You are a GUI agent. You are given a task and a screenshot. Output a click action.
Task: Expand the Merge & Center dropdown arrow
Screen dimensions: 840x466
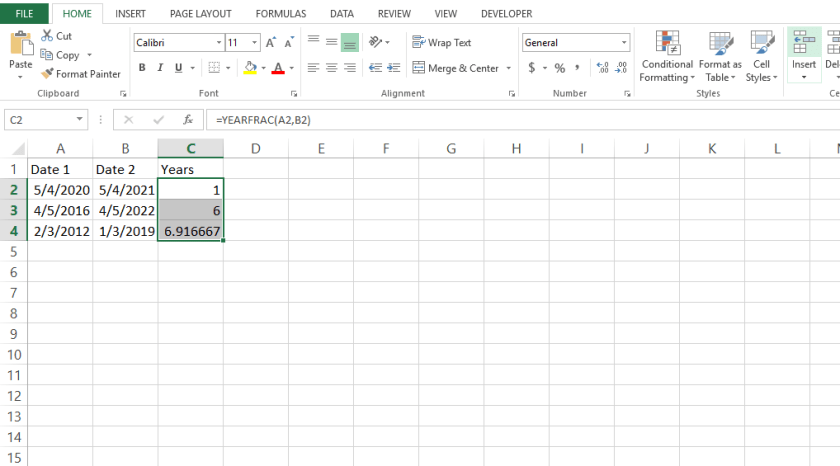tap(508, 68)
